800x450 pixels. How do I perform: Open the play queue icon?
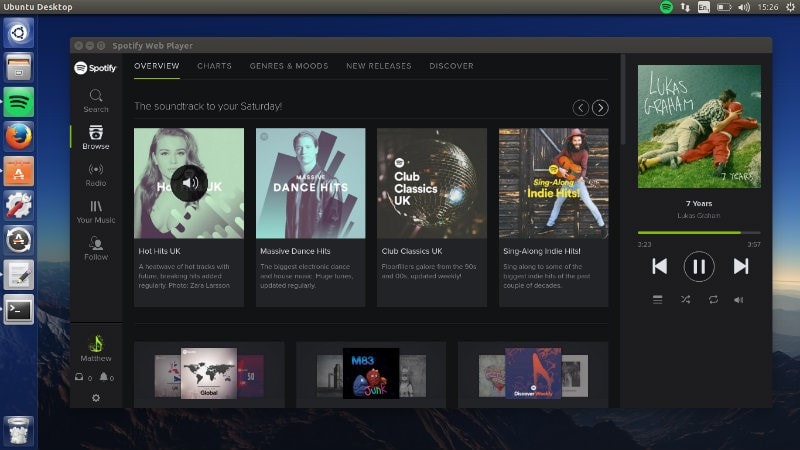[658, 299]
